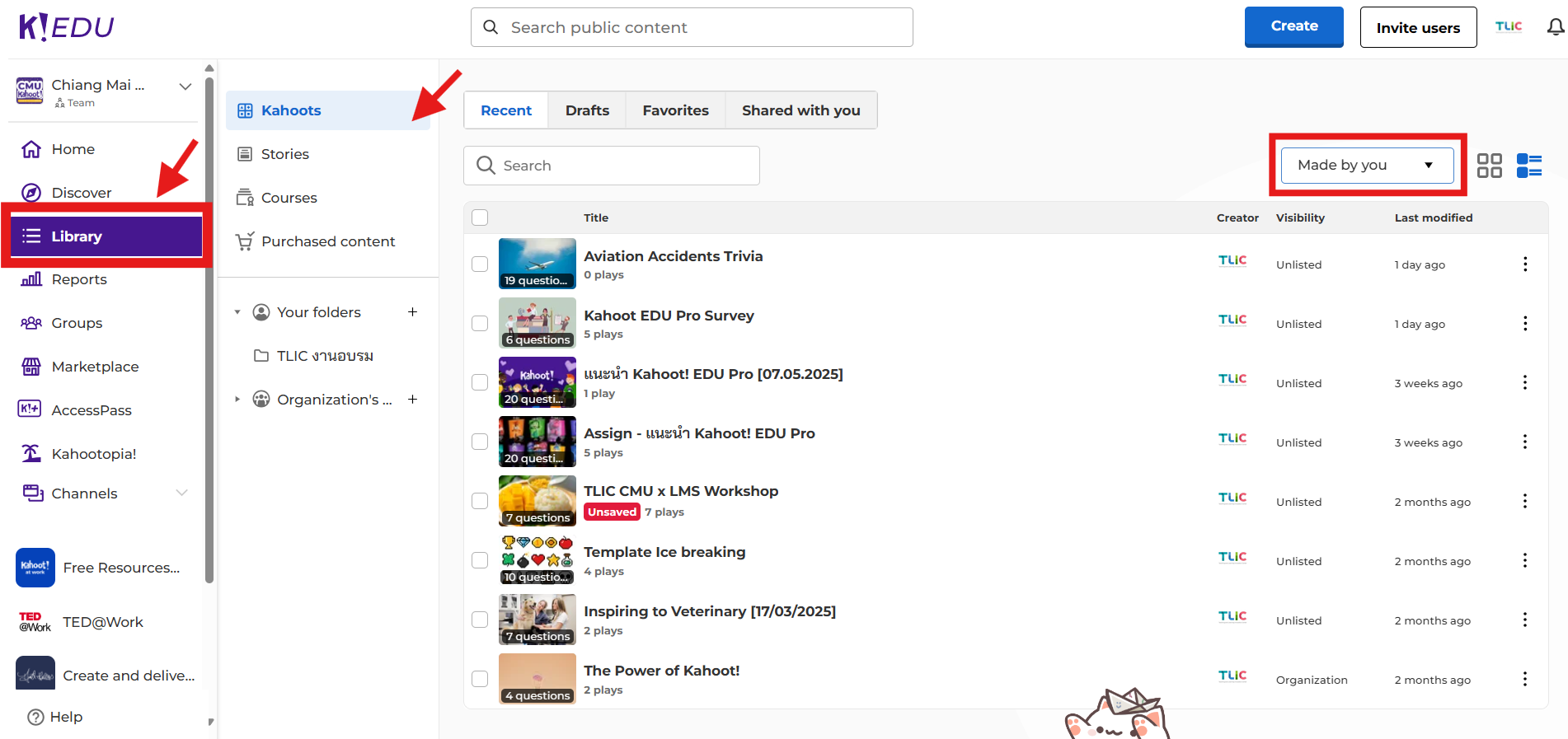Open Reports from the sidebar
The width and height of the screenshot is (1568, 739).
click(x=79, y=279)
